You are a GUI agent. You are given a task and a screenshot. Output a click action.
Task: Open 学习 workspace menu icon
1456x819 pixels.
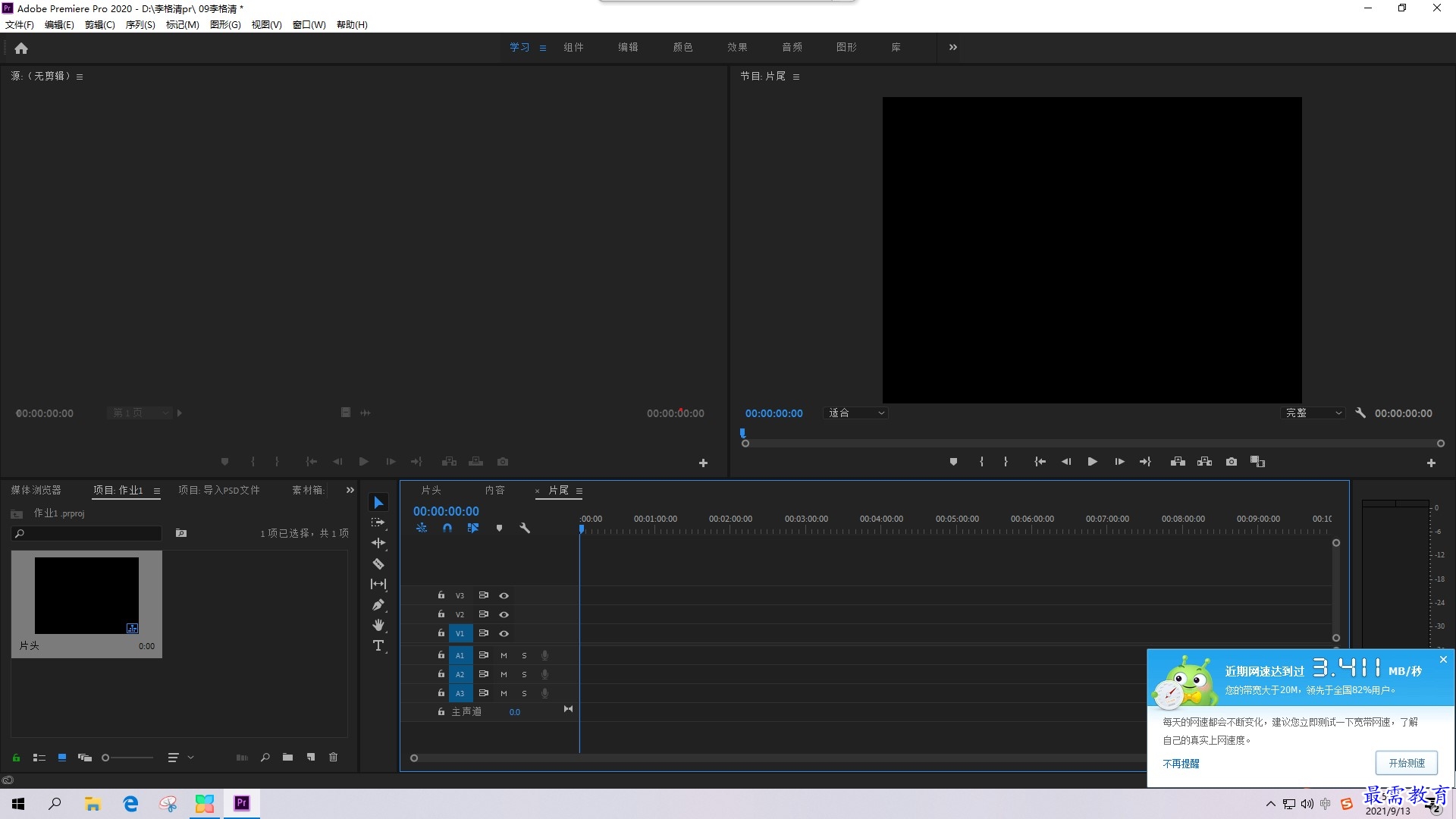coord(543,48)
